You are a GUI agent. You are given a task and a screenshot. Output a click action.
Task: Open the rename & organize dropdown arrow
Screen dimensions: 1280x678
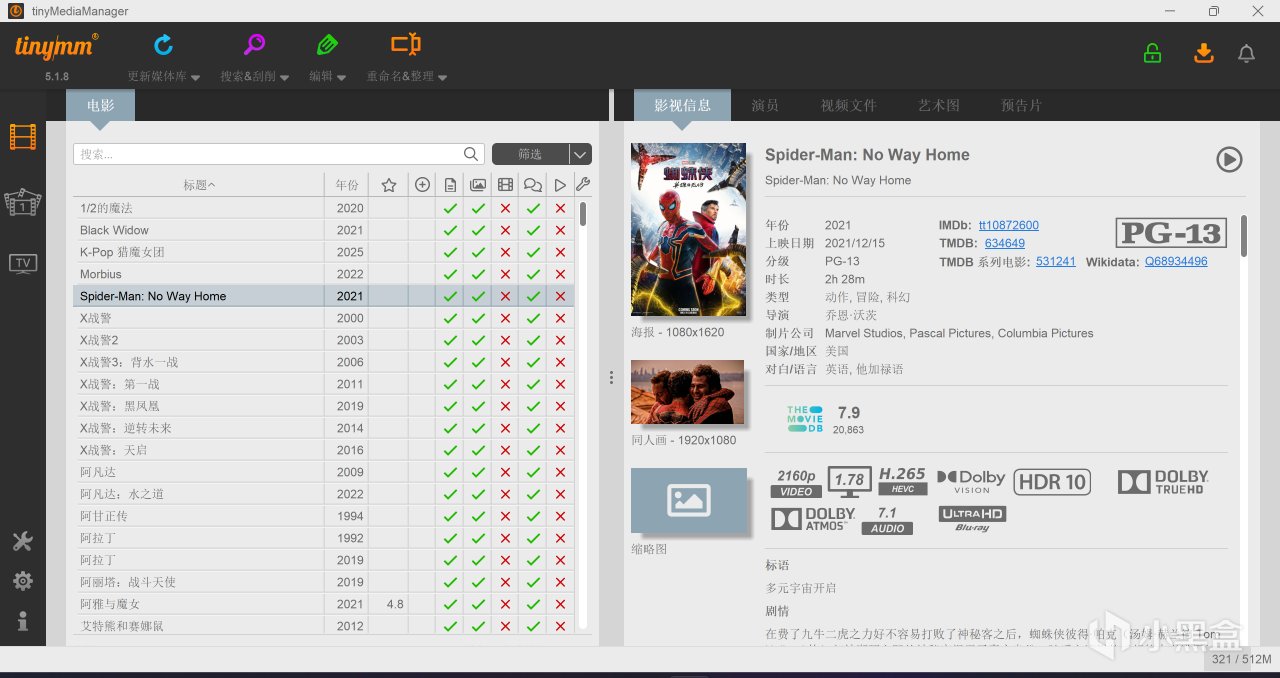click(442, 77)
